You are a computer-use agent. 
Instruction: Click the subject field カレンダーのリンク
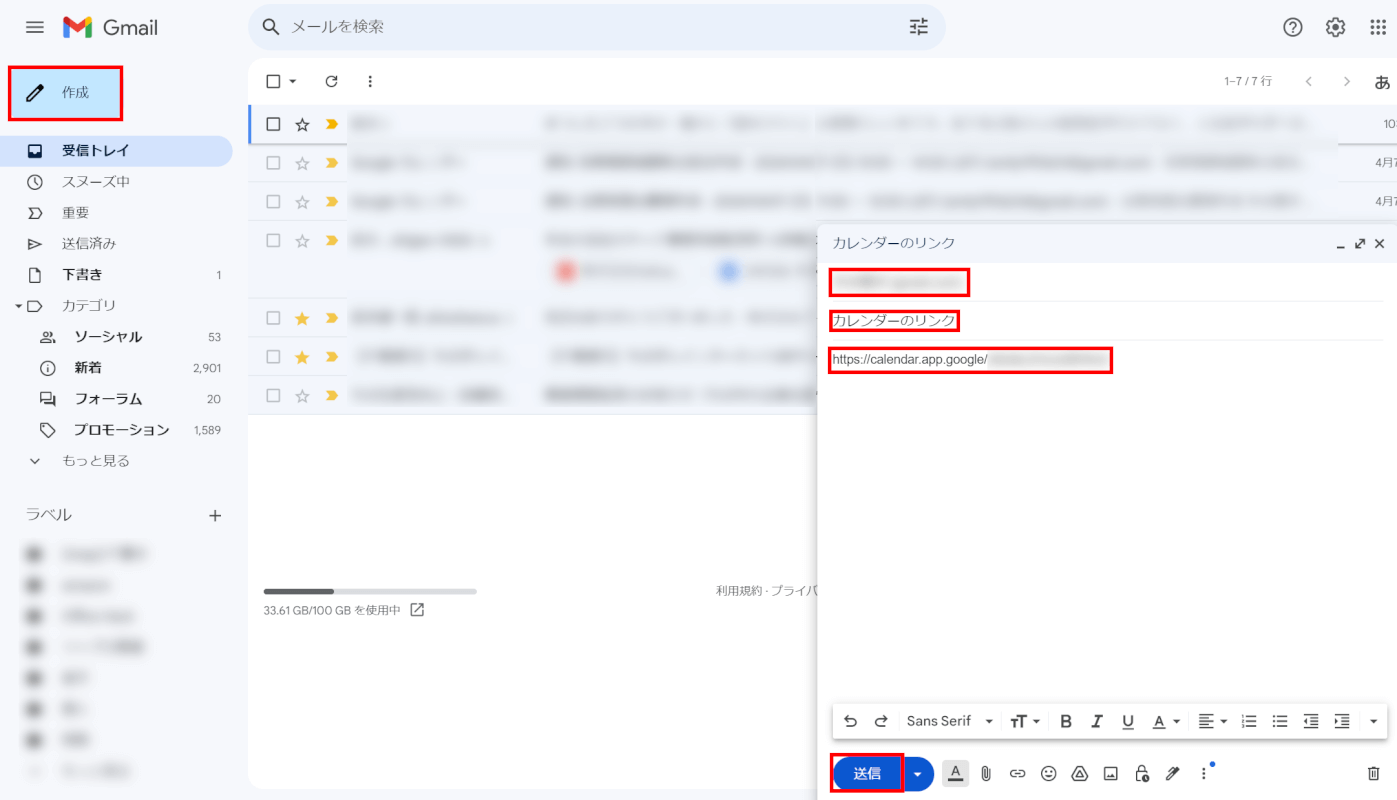coord(894,321)
